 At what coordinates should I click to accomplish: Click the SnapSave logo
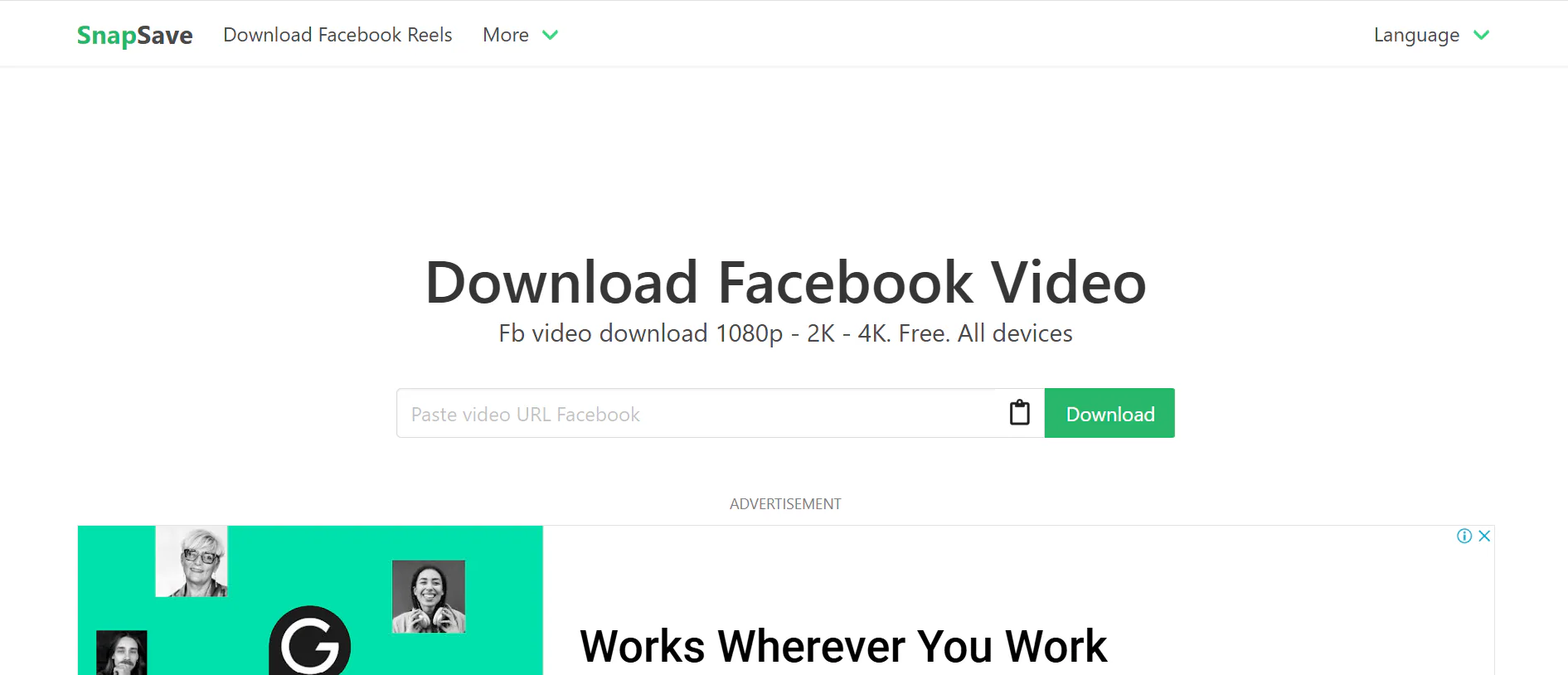[134, 35]
